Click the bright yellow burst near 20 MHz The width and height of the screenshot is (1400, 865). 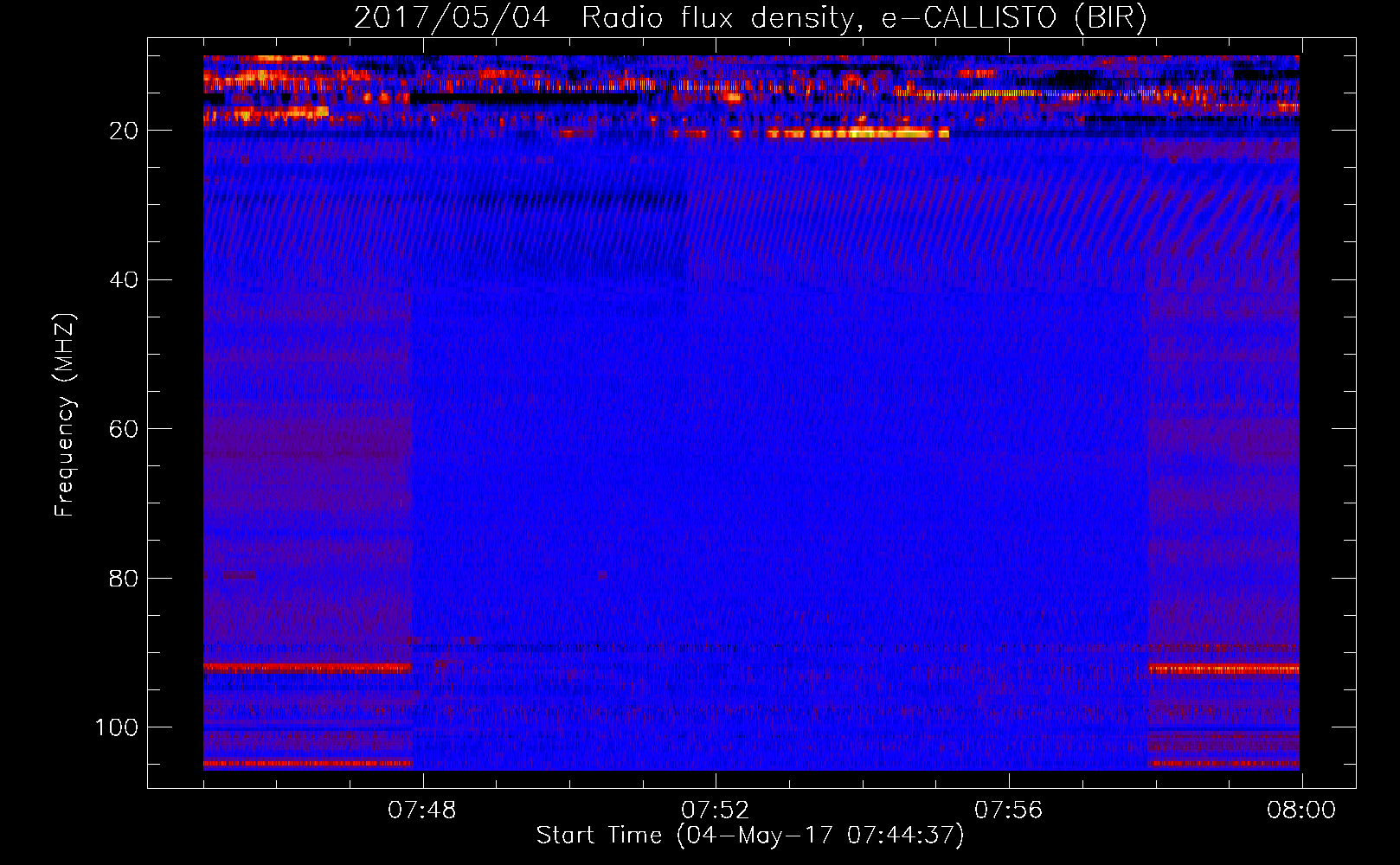857,133
